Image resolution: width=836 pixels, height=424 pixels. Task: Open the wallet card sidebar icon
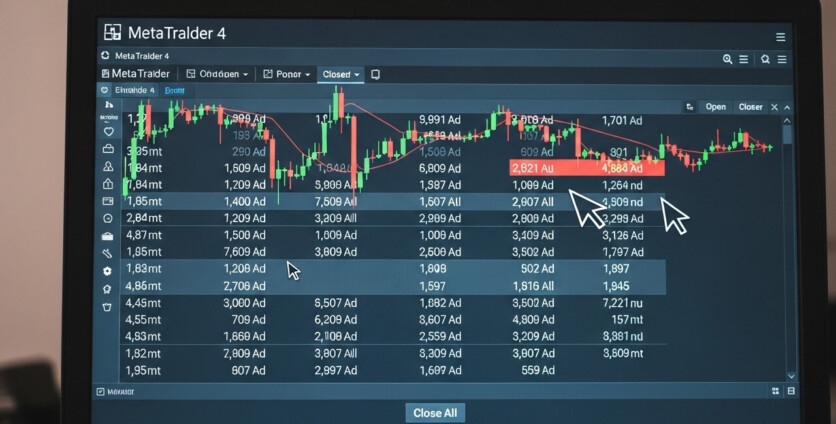point(108,201)
